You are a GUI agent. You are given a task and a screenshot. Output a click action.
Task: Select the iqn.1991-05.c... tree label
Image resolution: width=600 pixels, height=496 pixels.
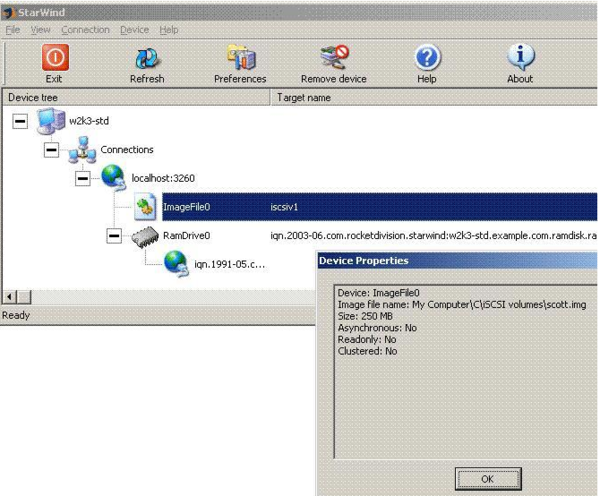230,264
